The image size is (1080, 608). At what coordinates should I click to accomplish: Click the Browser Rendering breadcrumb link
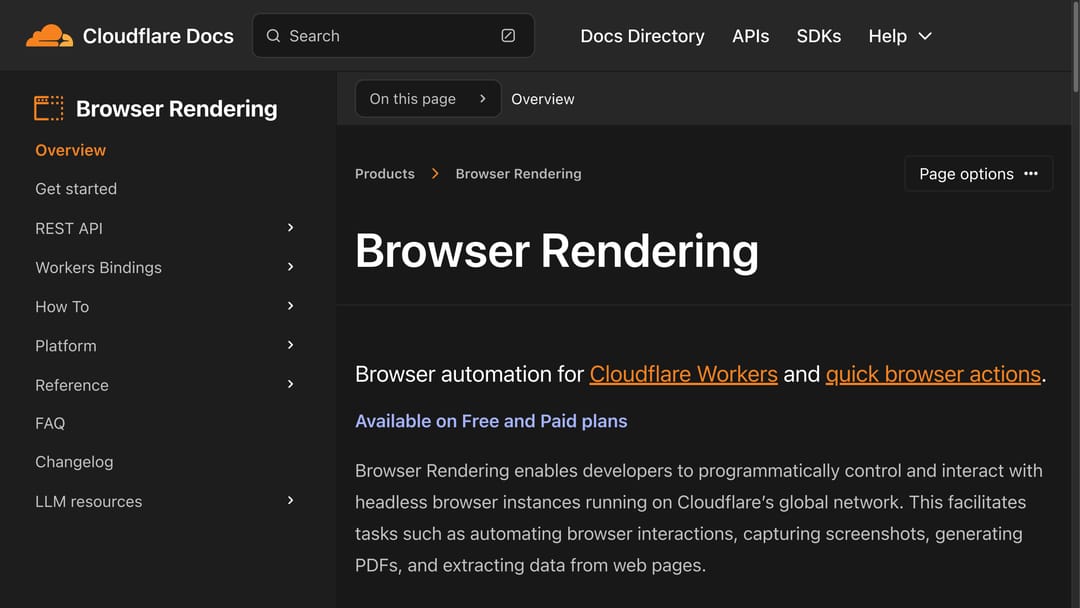518,174
